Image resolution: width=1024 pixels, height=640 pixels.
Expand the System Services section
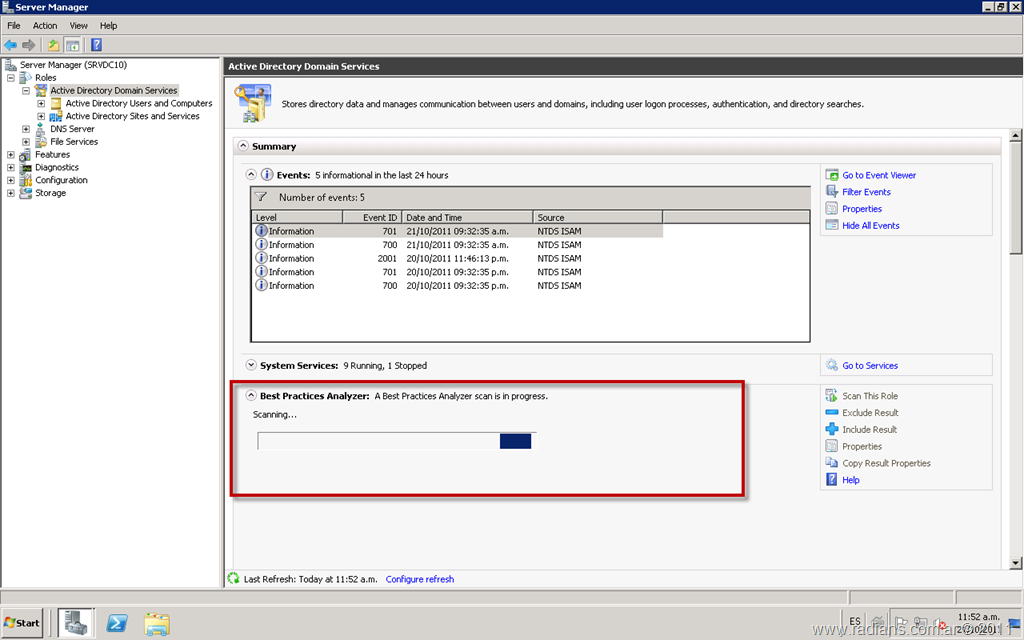pyautogui.click(x=251, y=365)
